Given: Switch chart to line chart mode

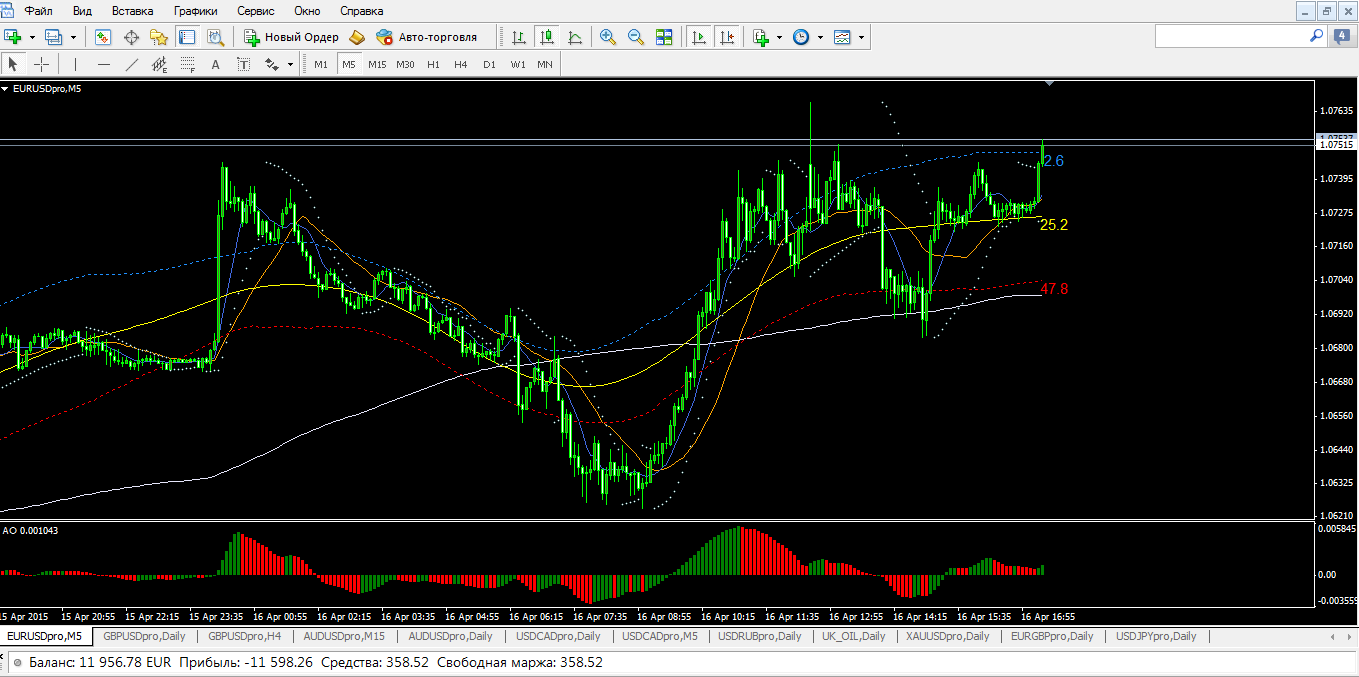Looking at the screenshot, I should coord(575,37).
